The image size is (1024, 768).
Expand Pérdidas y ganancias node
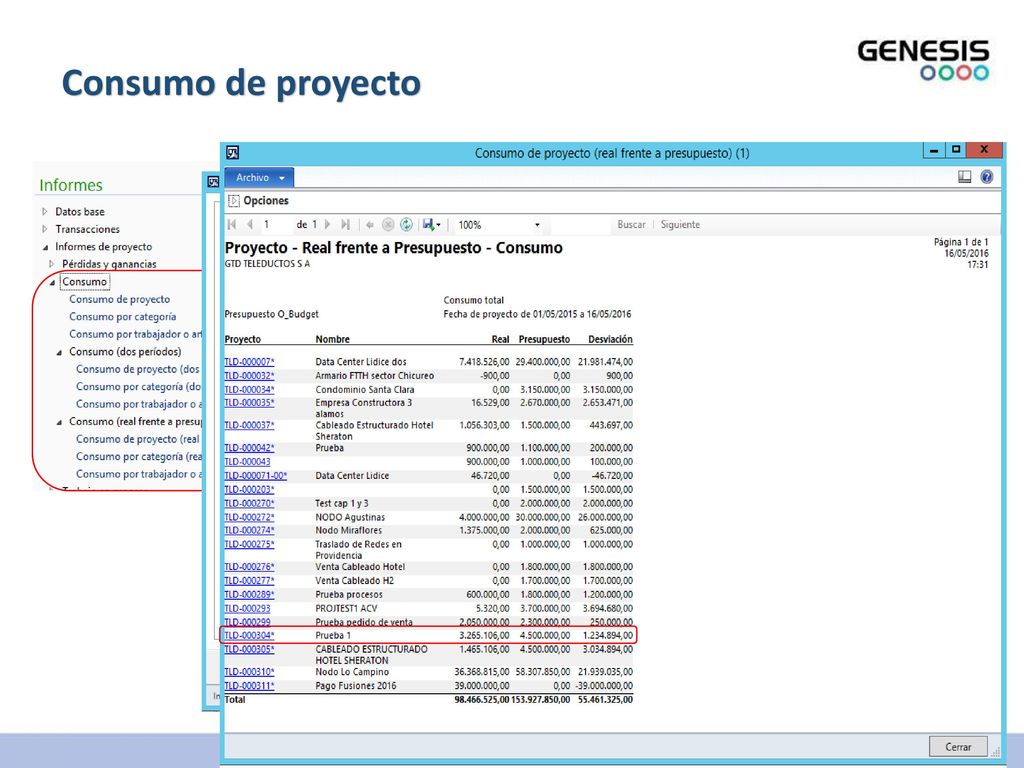point(52,264)
